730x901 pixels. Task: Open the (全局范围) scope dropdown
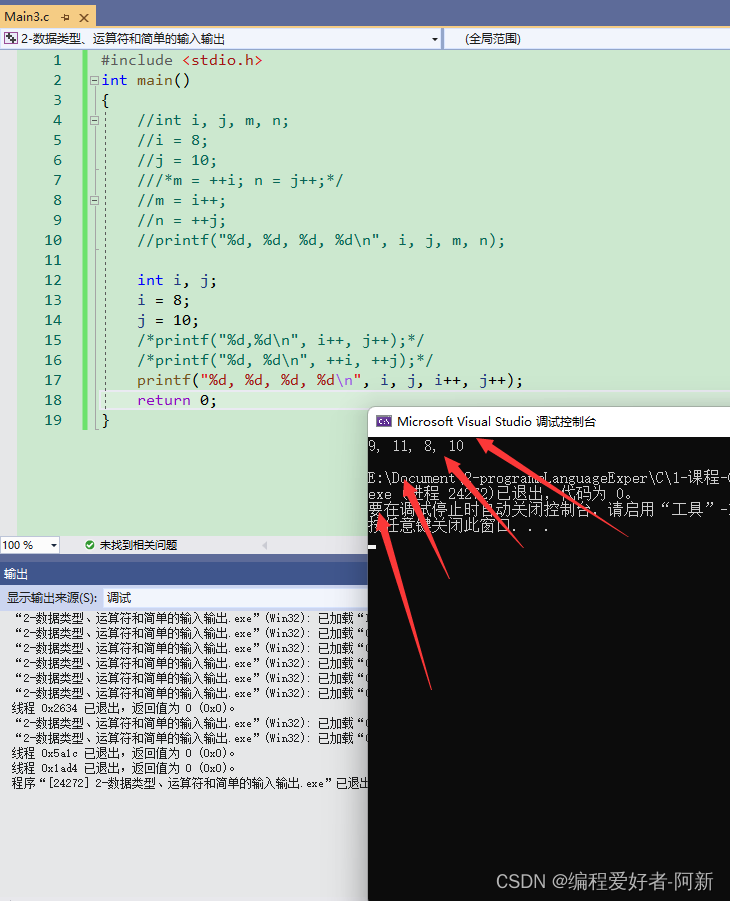click(x=586, y=39)
